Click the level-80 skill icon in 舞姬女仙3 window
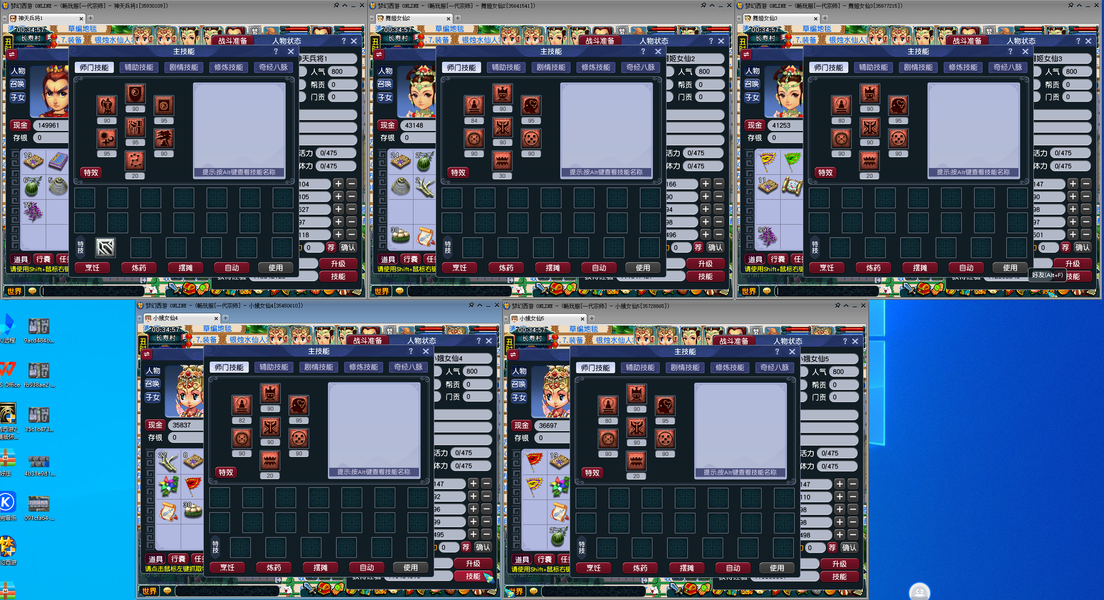1104x600 pixels. point(841,106)
